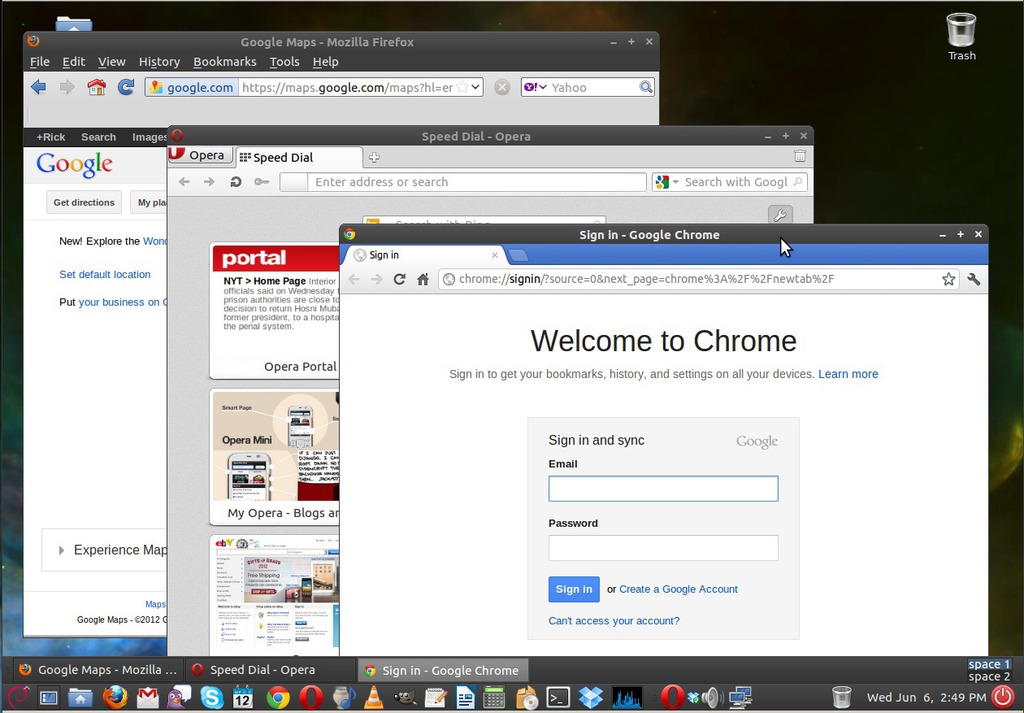Open the calendar app in the panel

click(243, 697)
